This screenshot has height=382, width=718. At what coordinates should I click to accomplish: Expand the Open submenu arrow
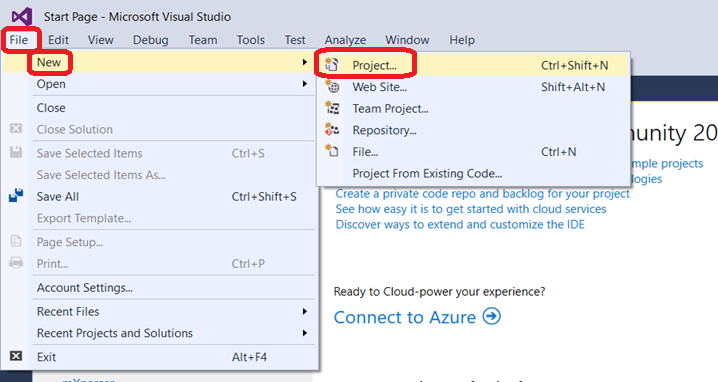pyautogui.click(x=305, y=84)
